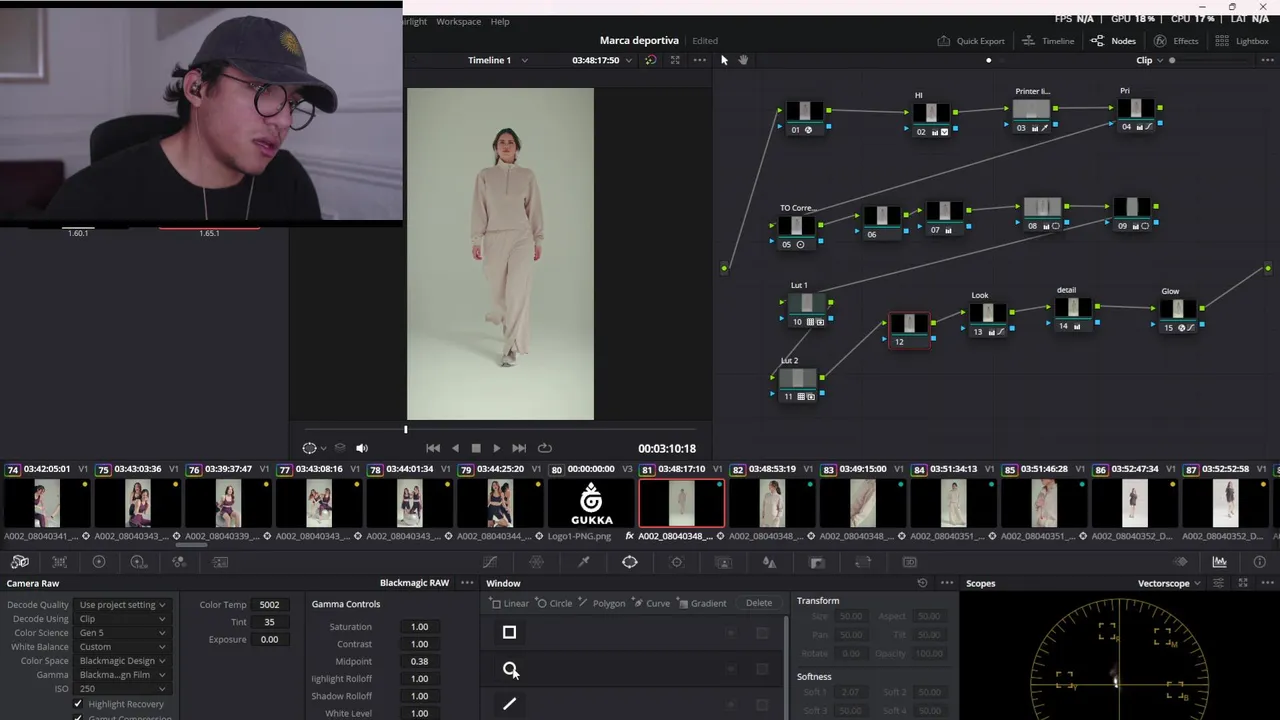Expand the scopes to a floating window
1280x720 pixels.
(x=1244, y=583)
